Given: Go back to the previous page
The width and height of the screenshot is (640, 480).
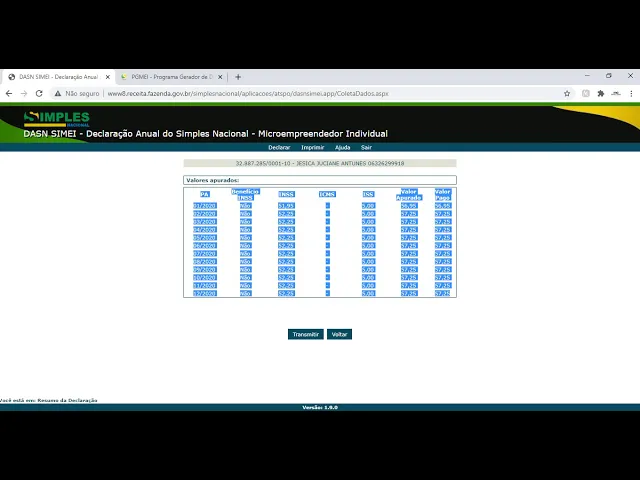Looking at the screenshot, I should tap(9, 93).
